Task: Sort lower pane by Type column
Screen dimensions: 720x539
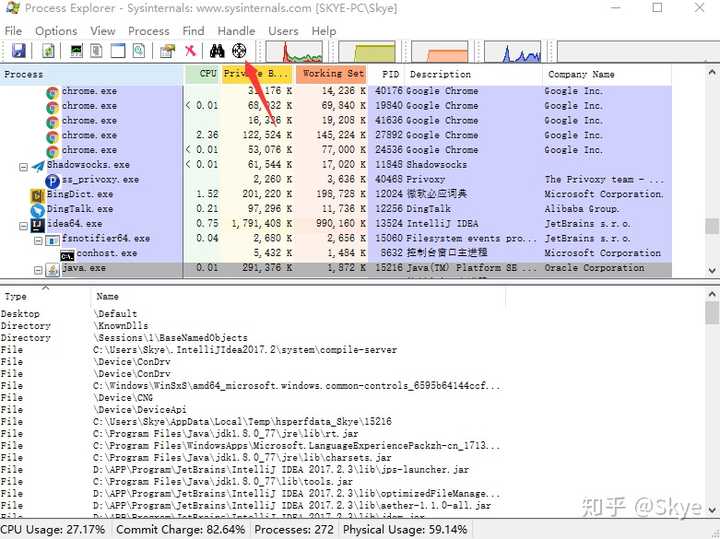Action: coord(45,297)
